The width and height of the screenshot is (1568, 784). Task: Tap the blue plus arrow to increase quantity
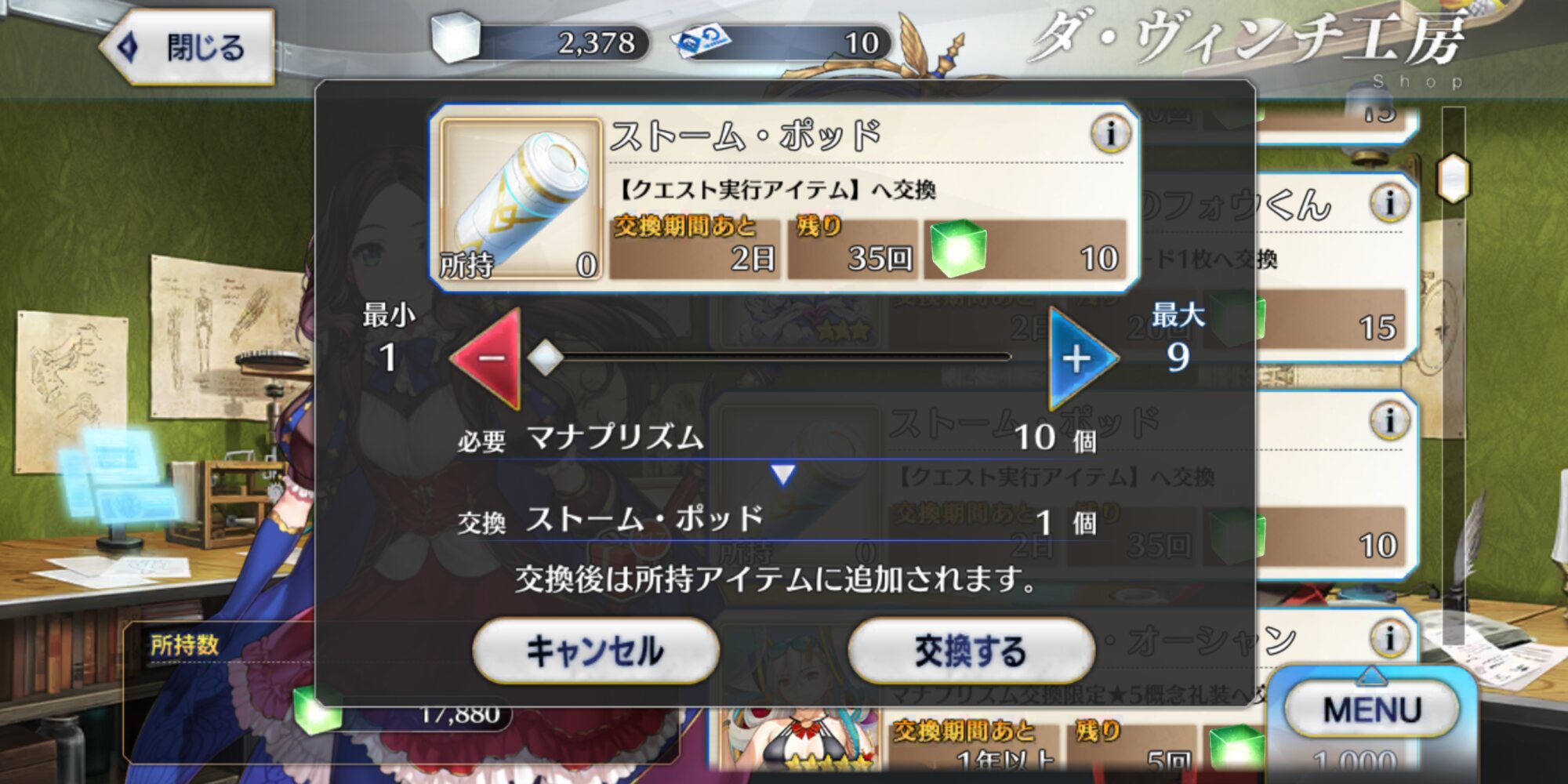pos(1082,358)
